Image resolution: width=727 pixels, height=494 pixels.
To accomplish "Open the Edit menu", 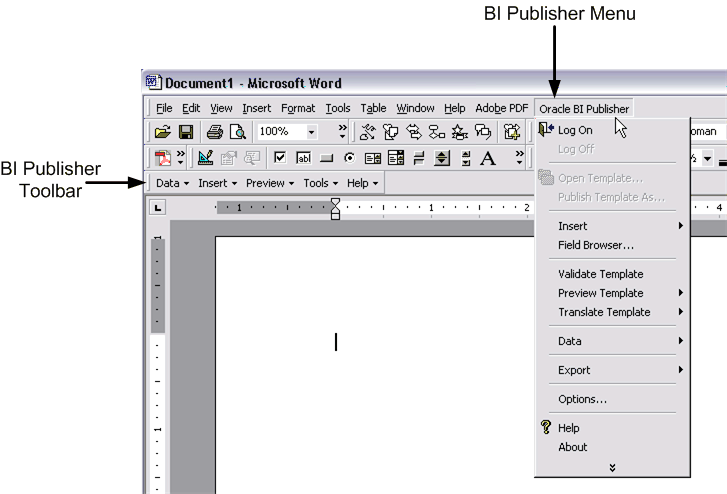I will click(191, 109).
